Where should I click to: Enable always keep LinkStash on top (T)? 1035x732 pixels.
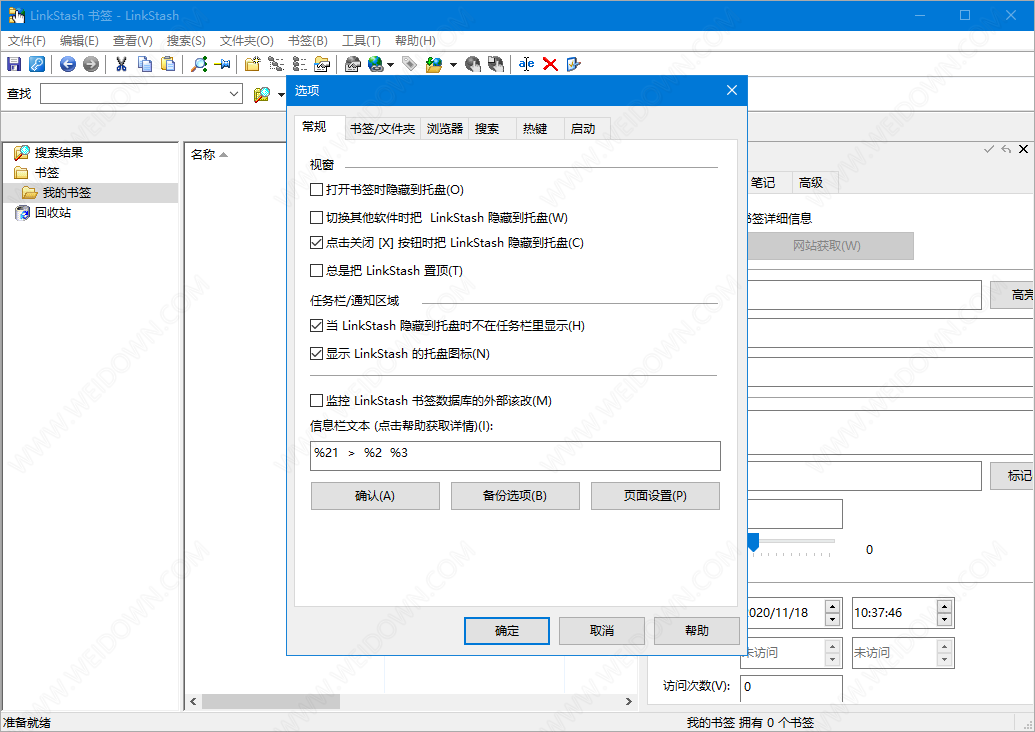pyautogui.click(x=316, y=270)
